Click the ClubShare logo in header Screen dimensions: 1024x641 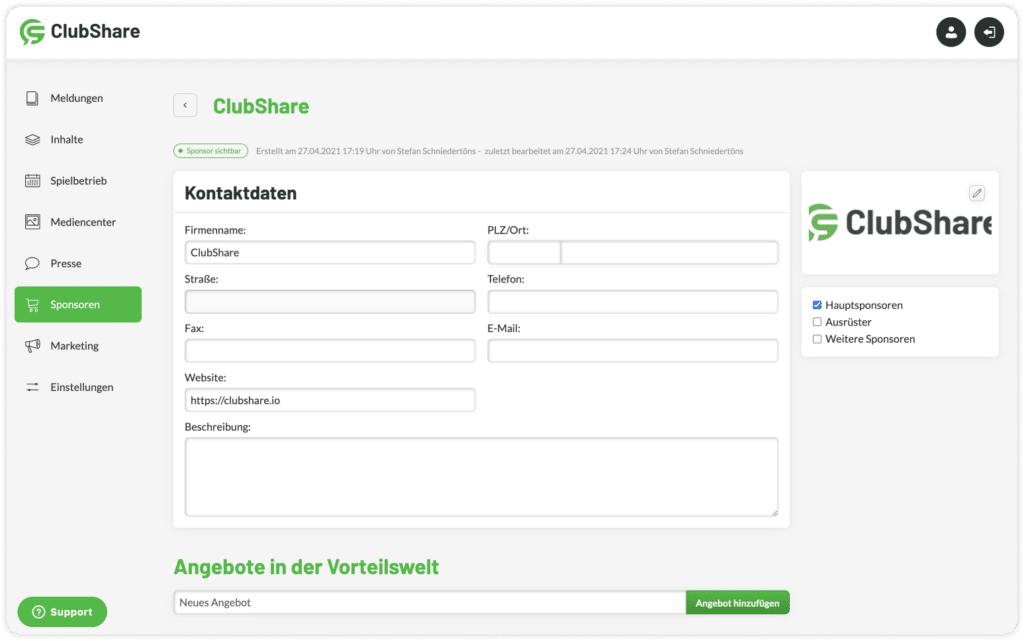coord(80,31)
